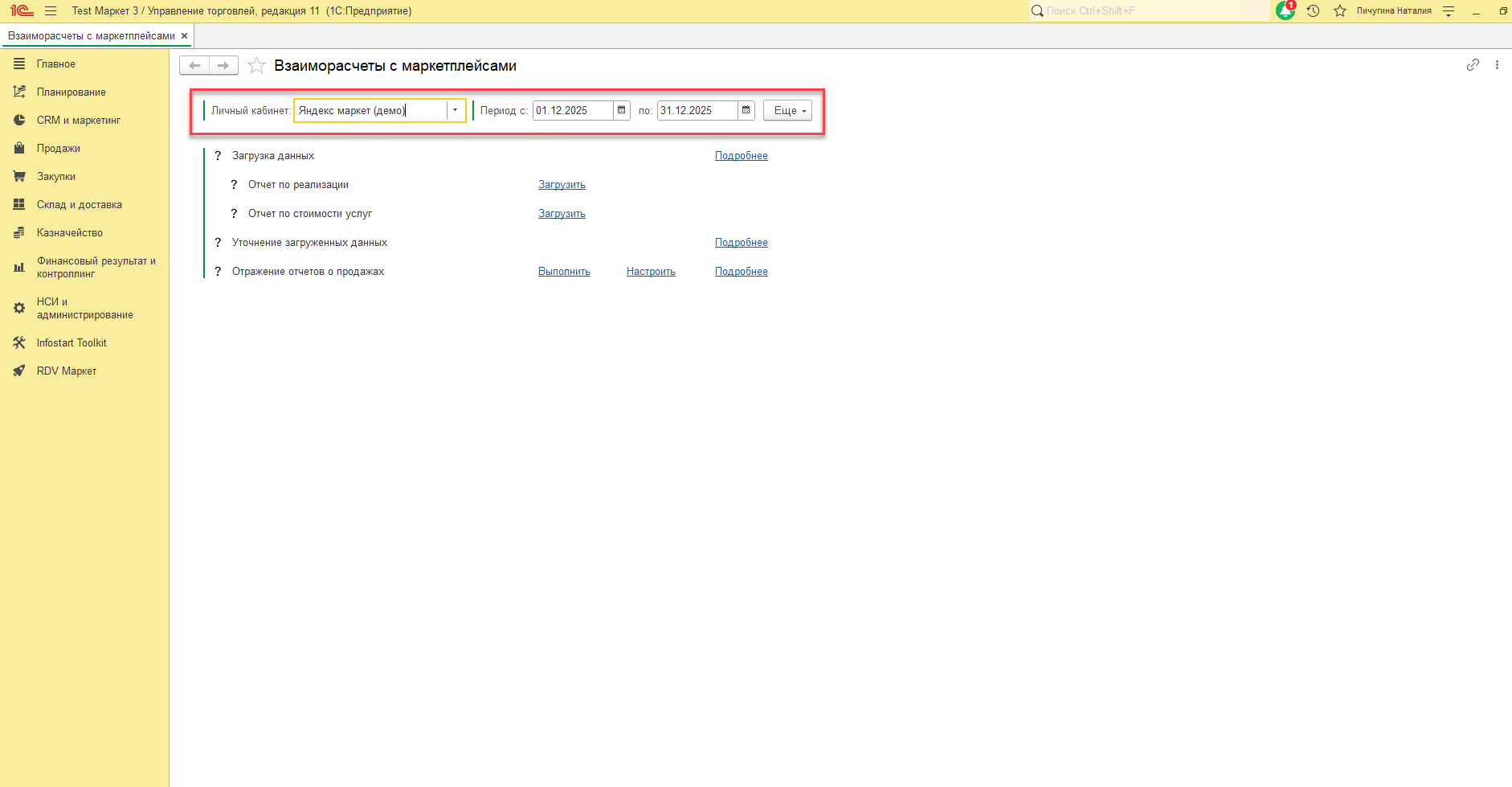Click Подробнее for Отражение отчетов о продажах
Screen dimensions: 1512x787
pyautogui.click(x=742, y=272)
